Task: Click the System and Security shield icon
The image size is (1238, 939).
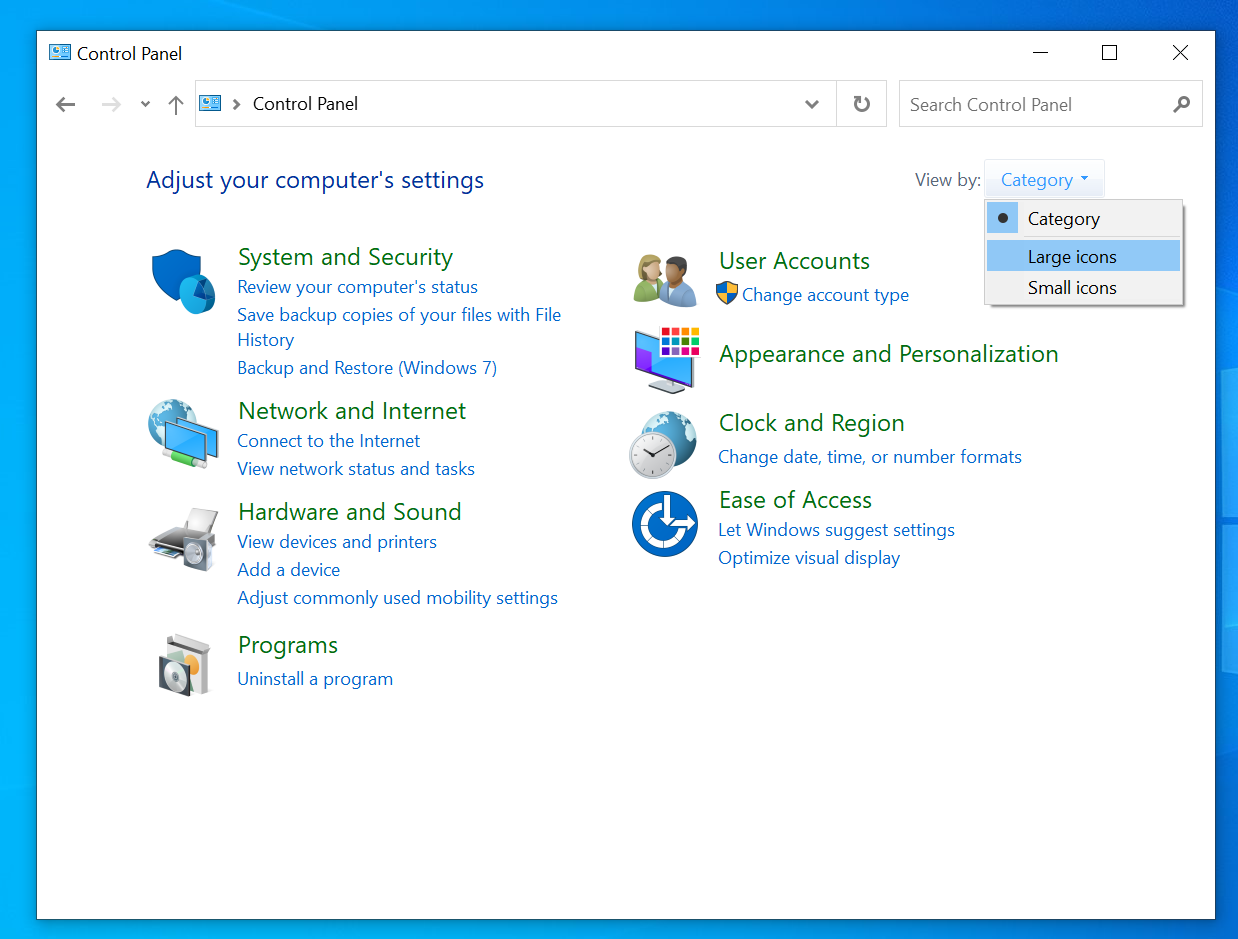Action: (183, 280)
